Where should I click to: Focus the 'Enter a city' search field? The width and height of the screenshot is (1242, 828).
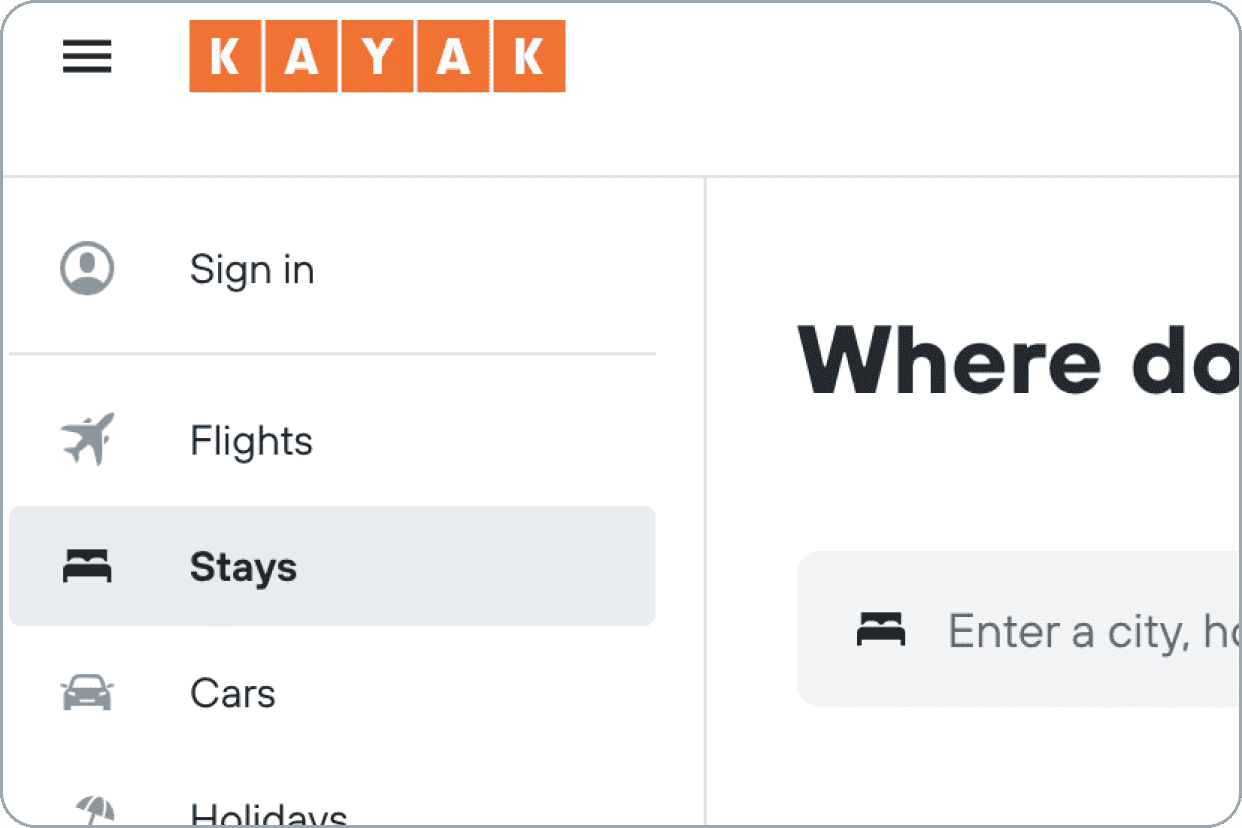pos(1018,629)
